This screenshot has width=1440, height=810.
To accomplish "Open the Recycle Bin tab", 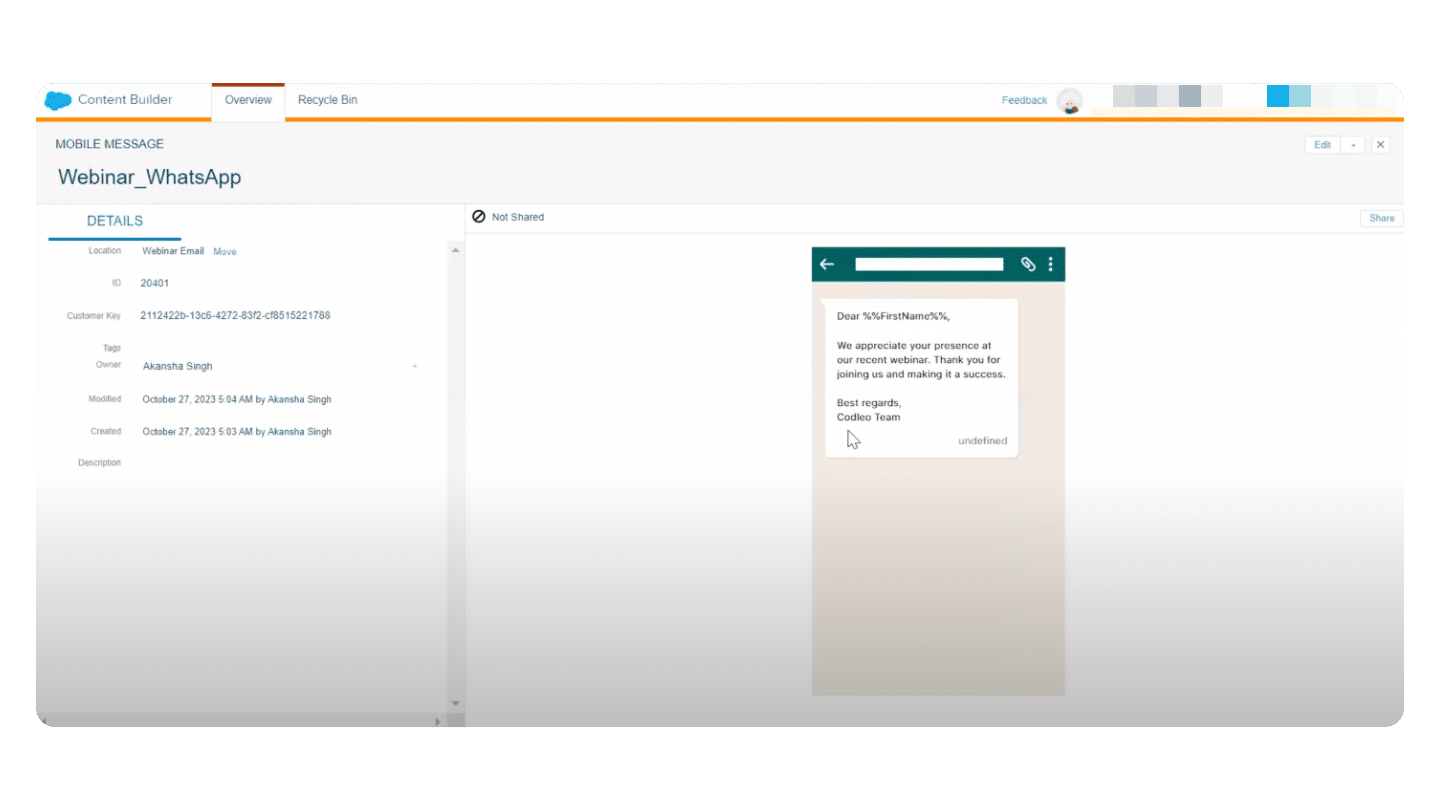I will [x=328, y=100].
